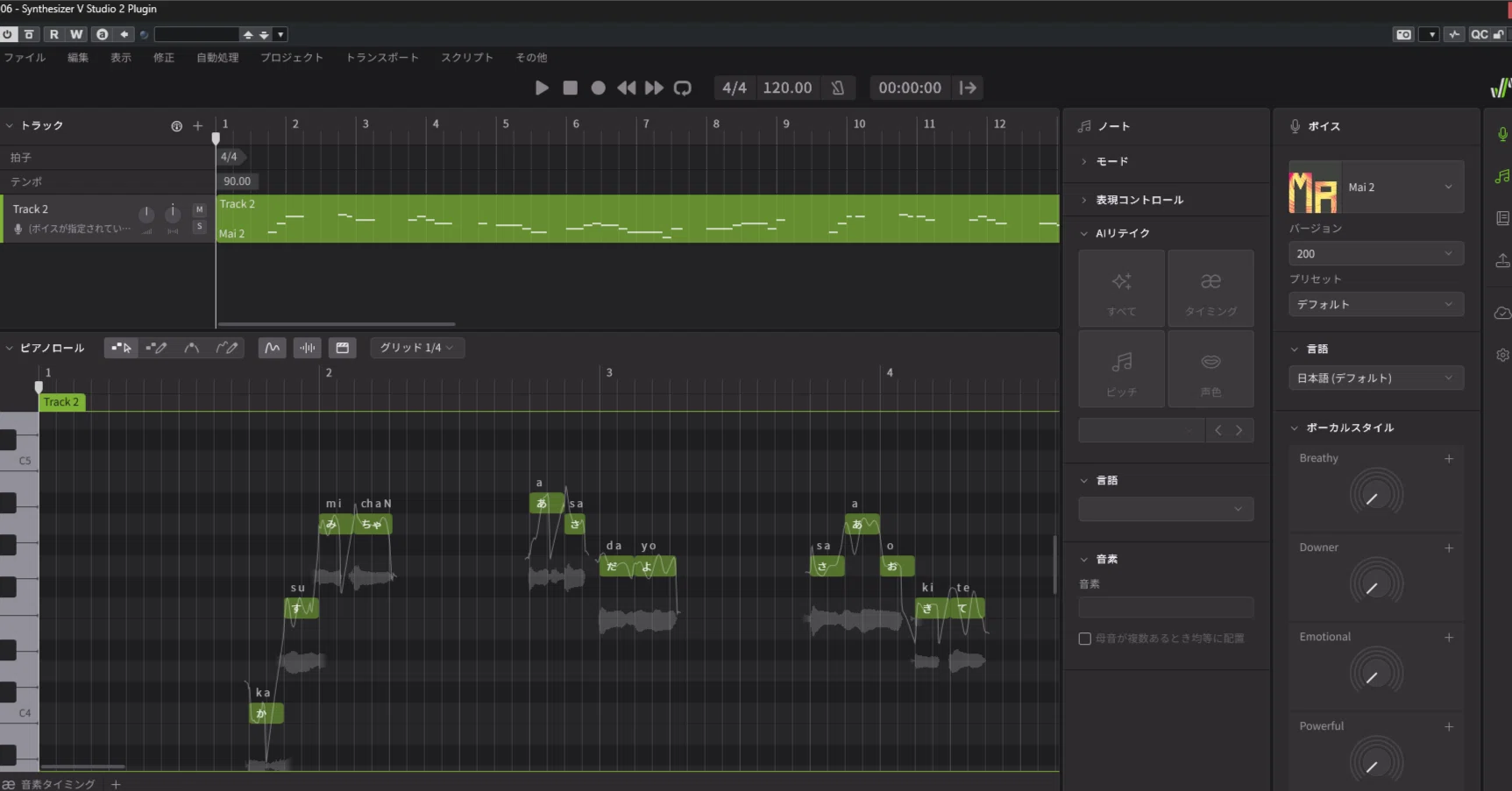Click the タイミング AI retake button
This screenshot has height=791, width=1512.
[x=1210, y=288]
